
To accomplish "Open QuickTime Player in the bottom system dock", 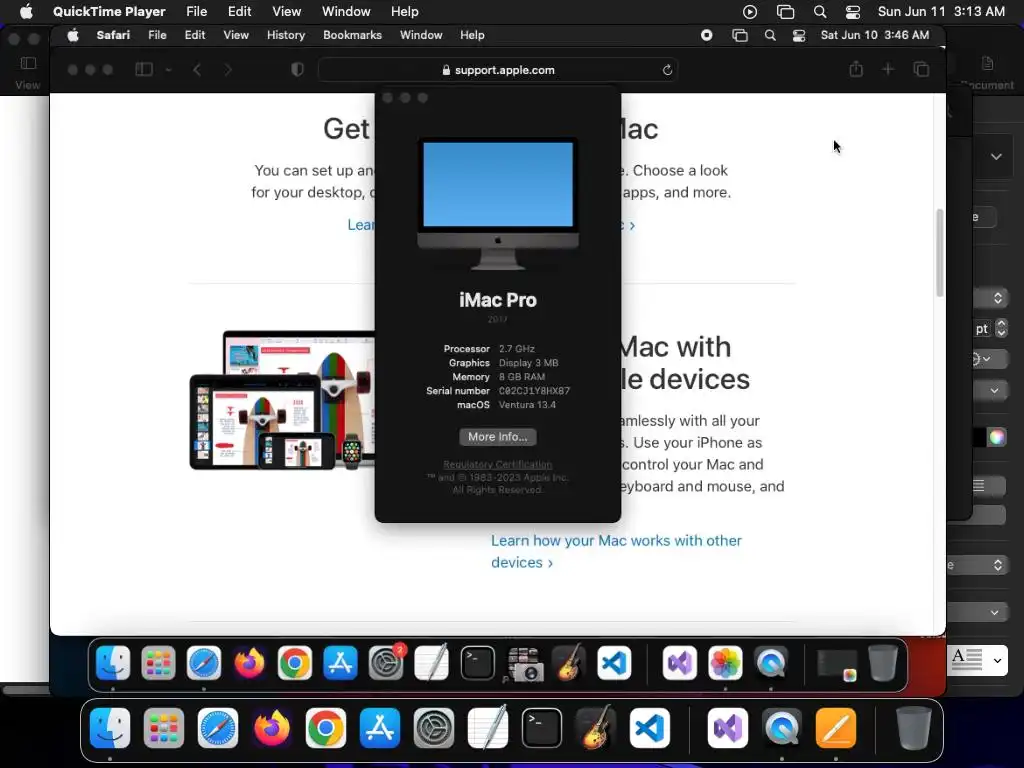I will [782, 728].
